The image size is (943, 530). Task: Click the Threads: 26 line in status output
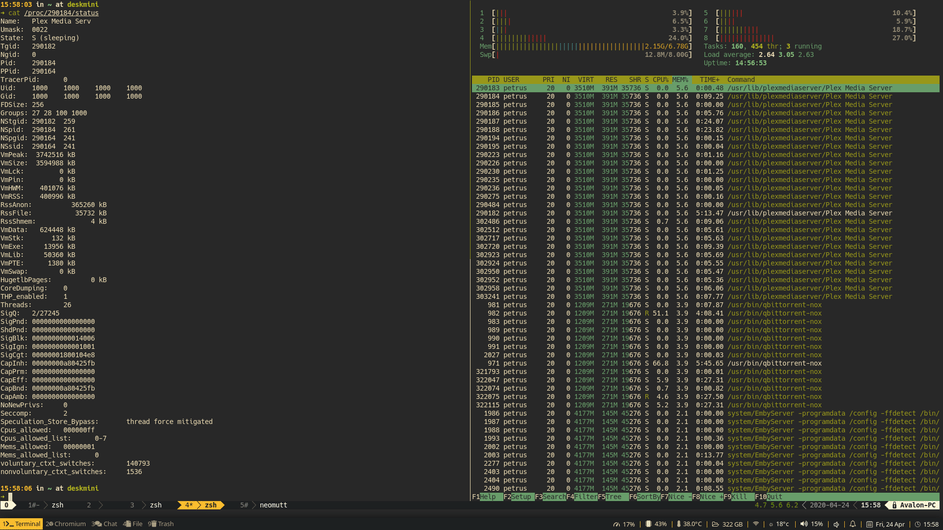pos(36,305)
